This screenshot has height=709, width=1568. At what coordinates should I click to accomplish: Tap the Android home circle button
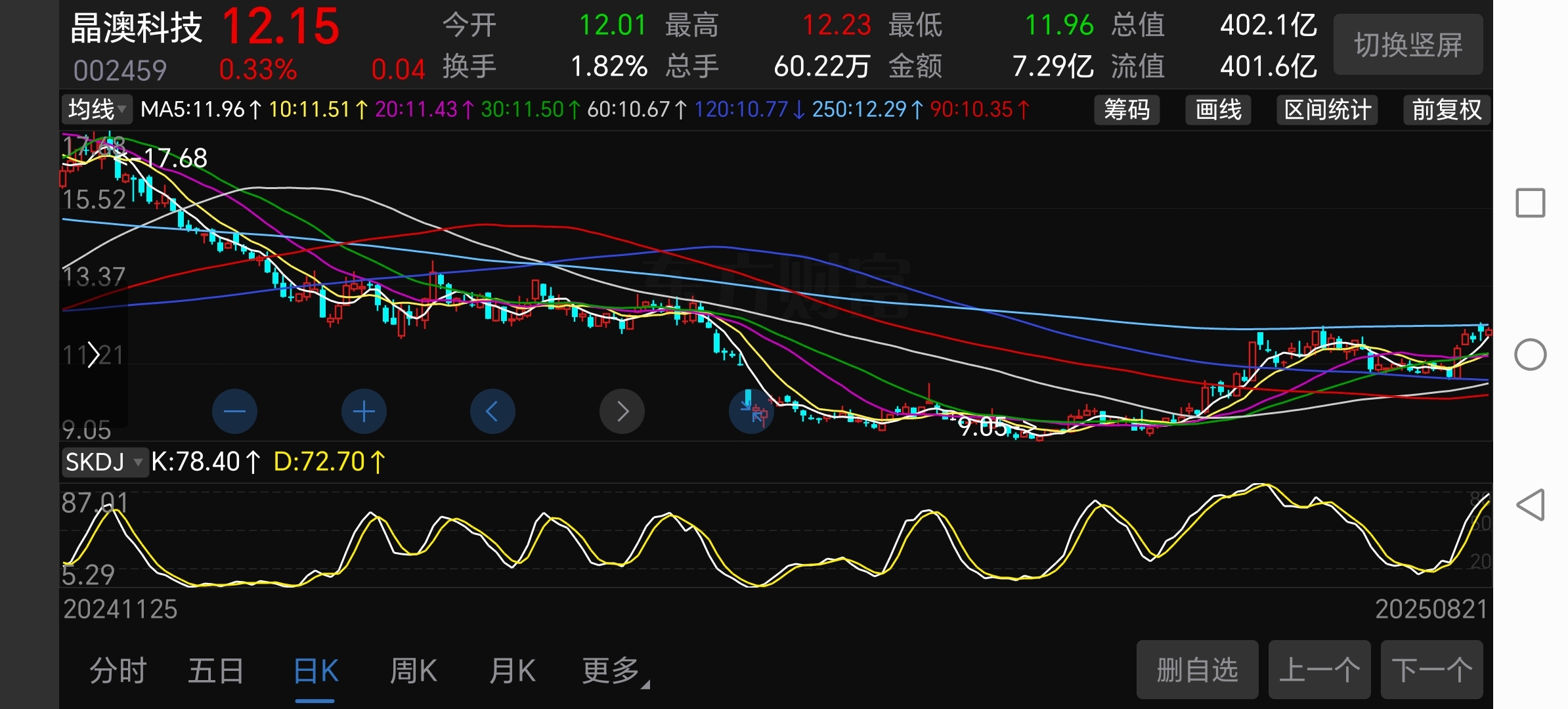[x=1530, y=354]
